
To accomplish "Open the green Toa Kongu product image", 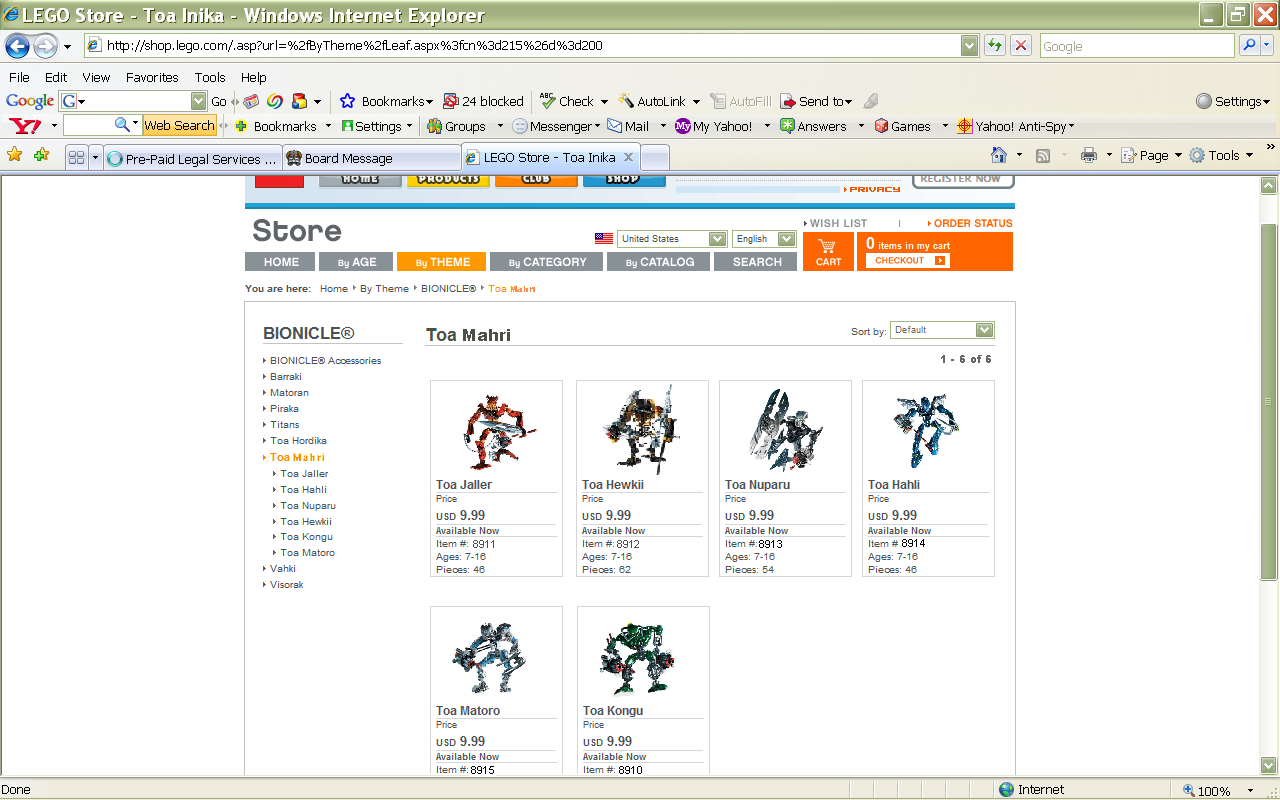I will 639,659.
